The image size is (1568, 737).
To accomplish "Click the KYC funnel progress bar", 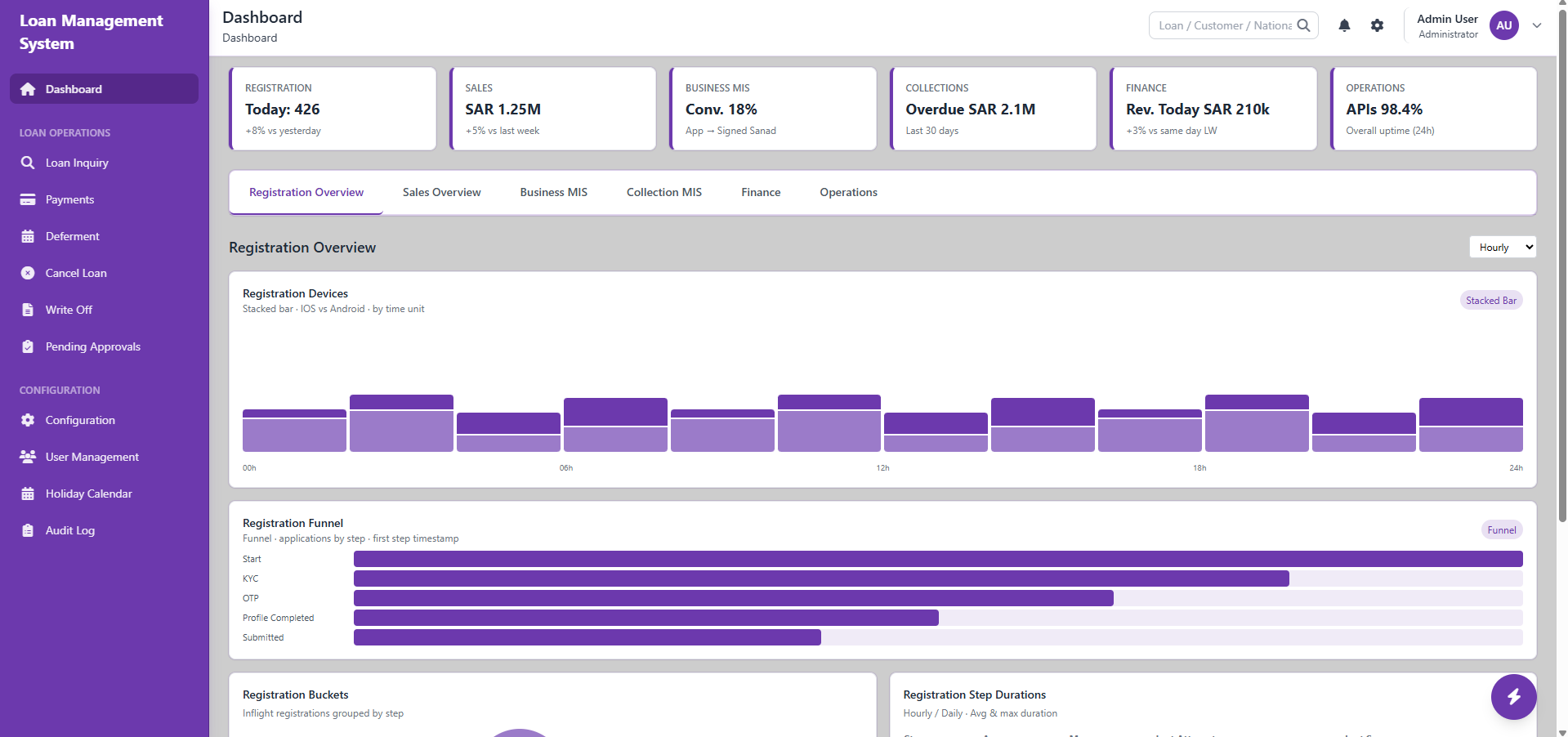I will click(820, 578).
